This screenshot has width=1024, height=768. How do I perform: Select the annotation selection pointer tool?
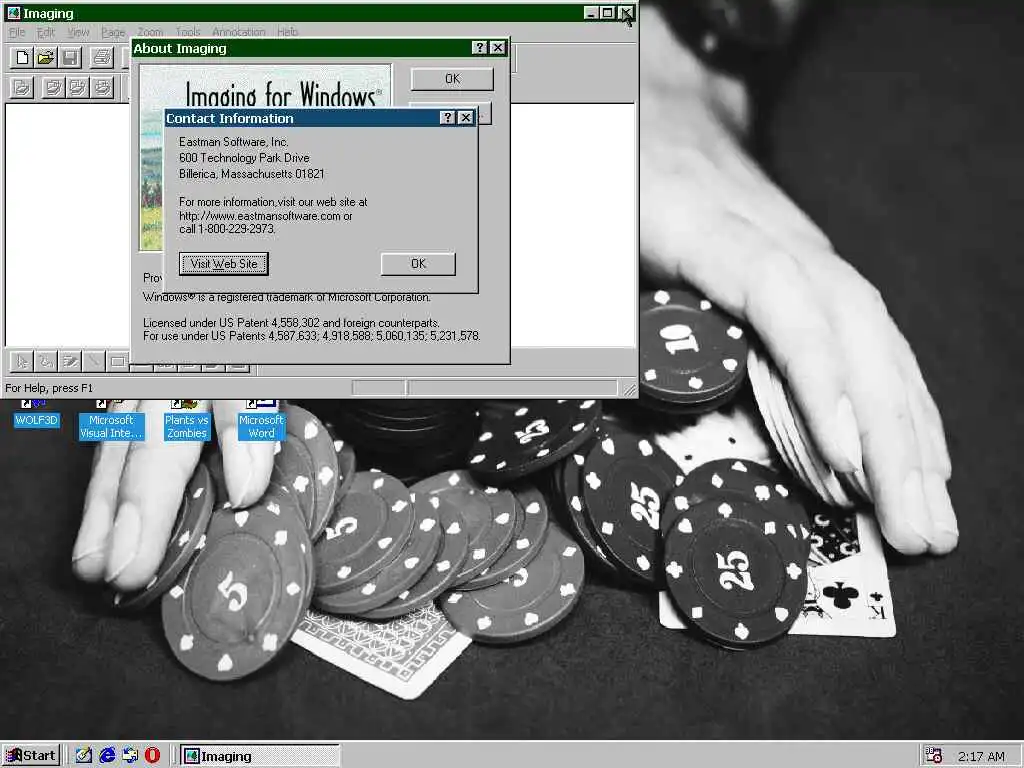[x=22, y=361]
